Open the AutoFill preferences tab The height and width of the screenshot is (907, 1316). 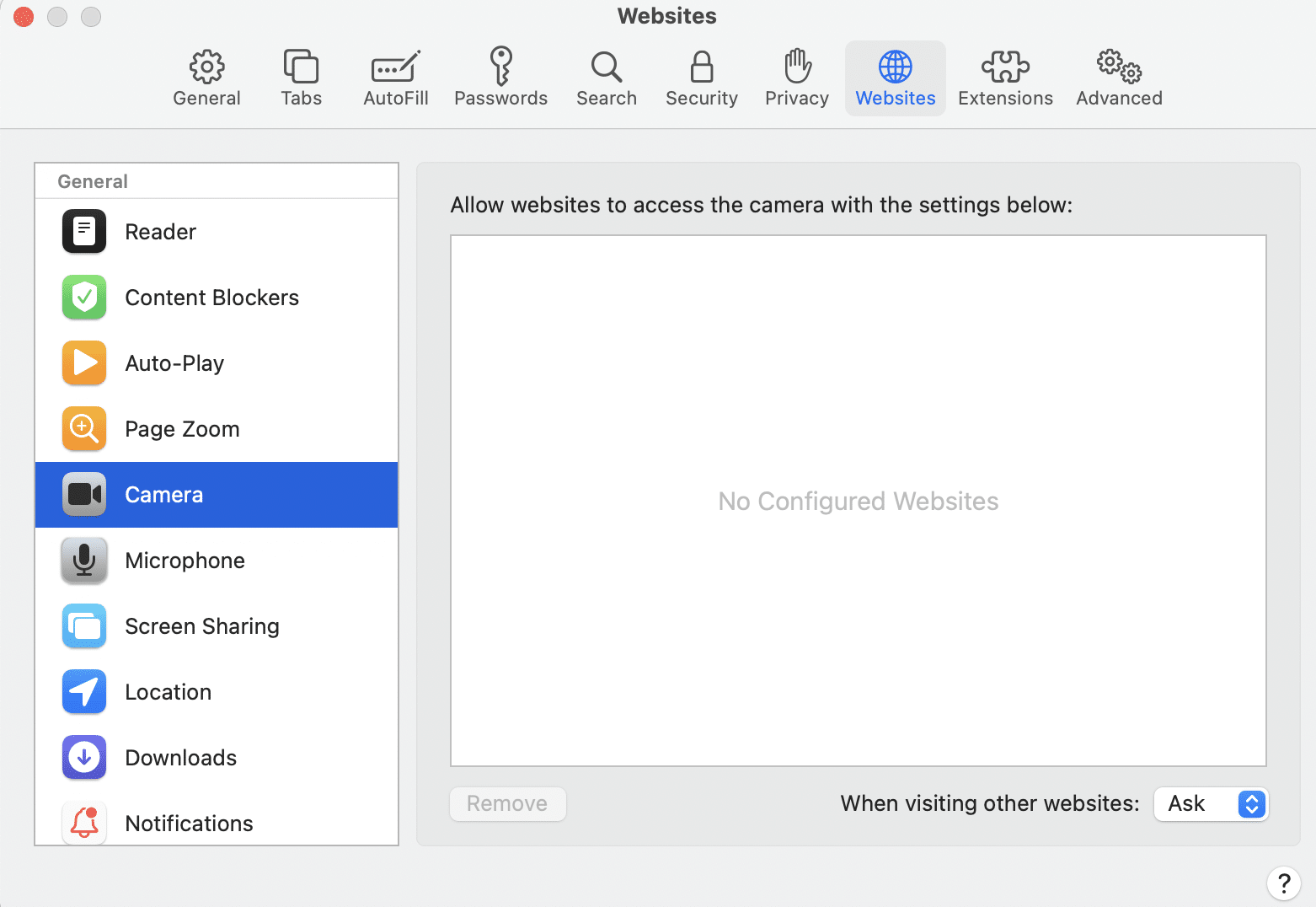point(396,79)
